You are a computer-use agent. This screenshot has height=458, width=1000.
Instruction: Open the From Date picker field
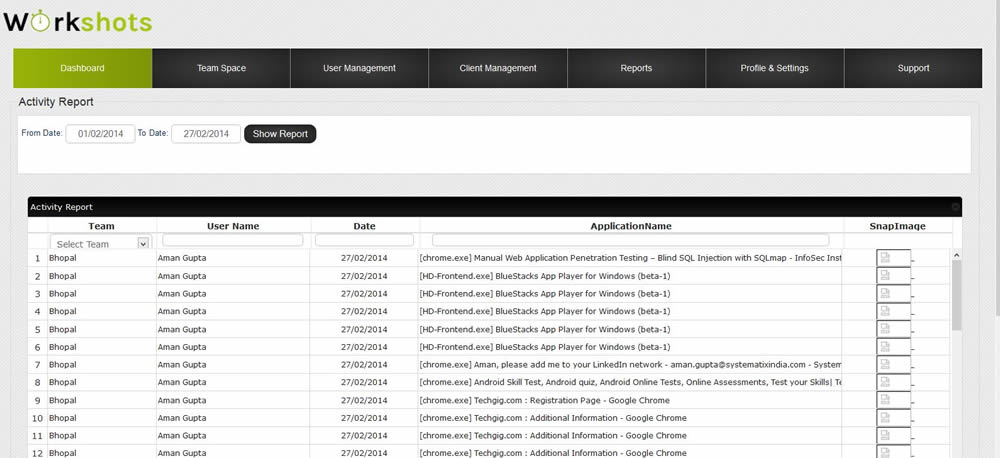tap(100, 134)
